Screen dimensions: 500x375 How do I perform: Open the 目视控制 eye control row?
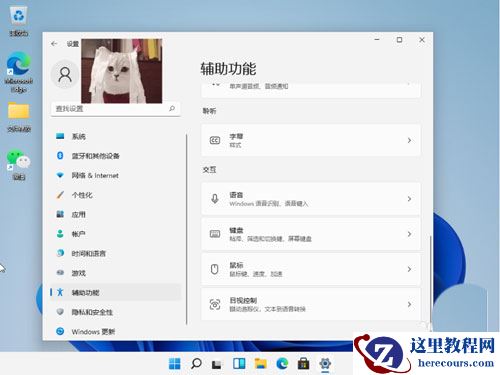(311, 304)
